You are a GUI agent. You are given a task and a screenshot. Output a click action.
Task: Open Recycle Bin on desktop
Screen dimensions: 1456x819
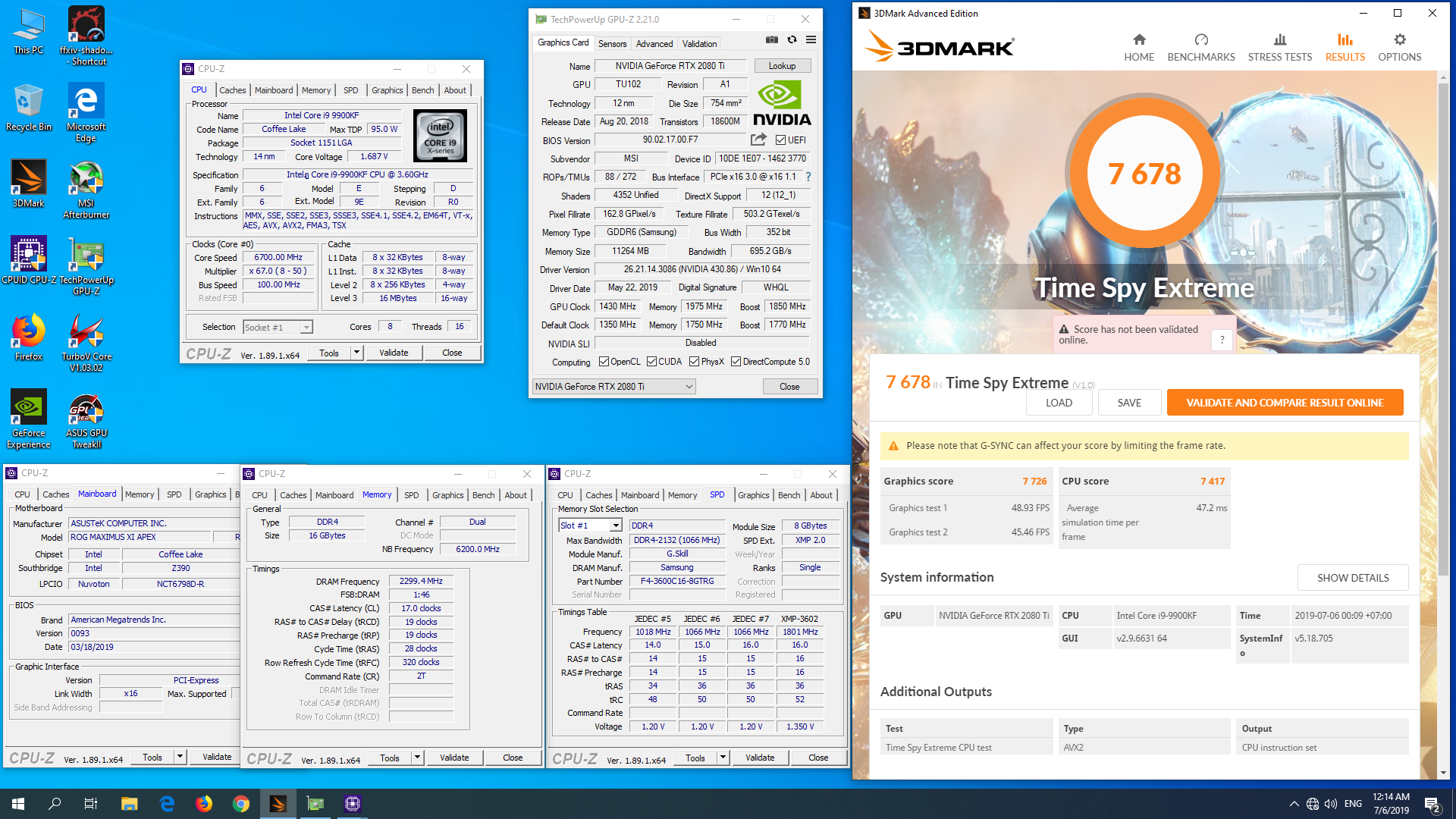[29, 108]
